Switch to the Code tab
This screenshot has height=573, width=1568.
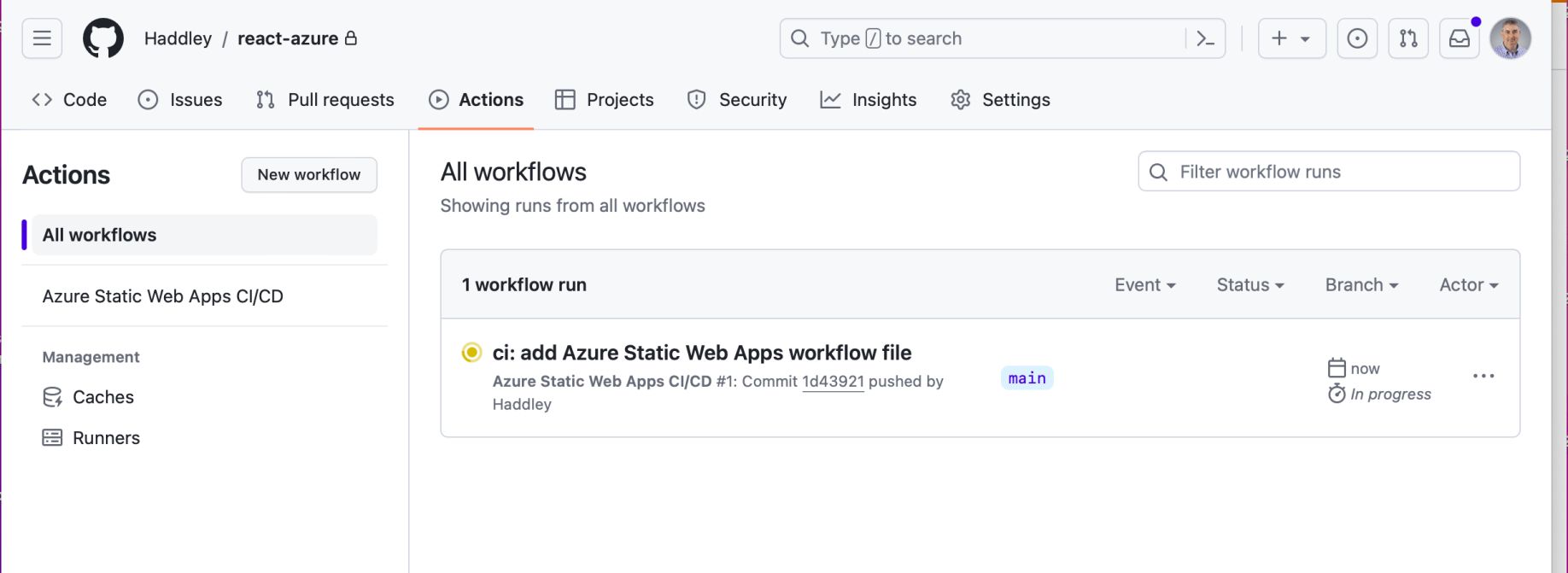point(70,100)
